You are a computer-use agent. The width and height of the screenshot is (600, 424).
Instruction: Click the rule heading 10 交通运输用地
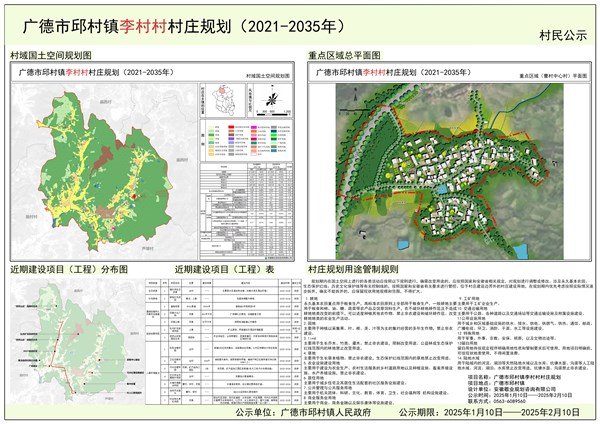473,308
